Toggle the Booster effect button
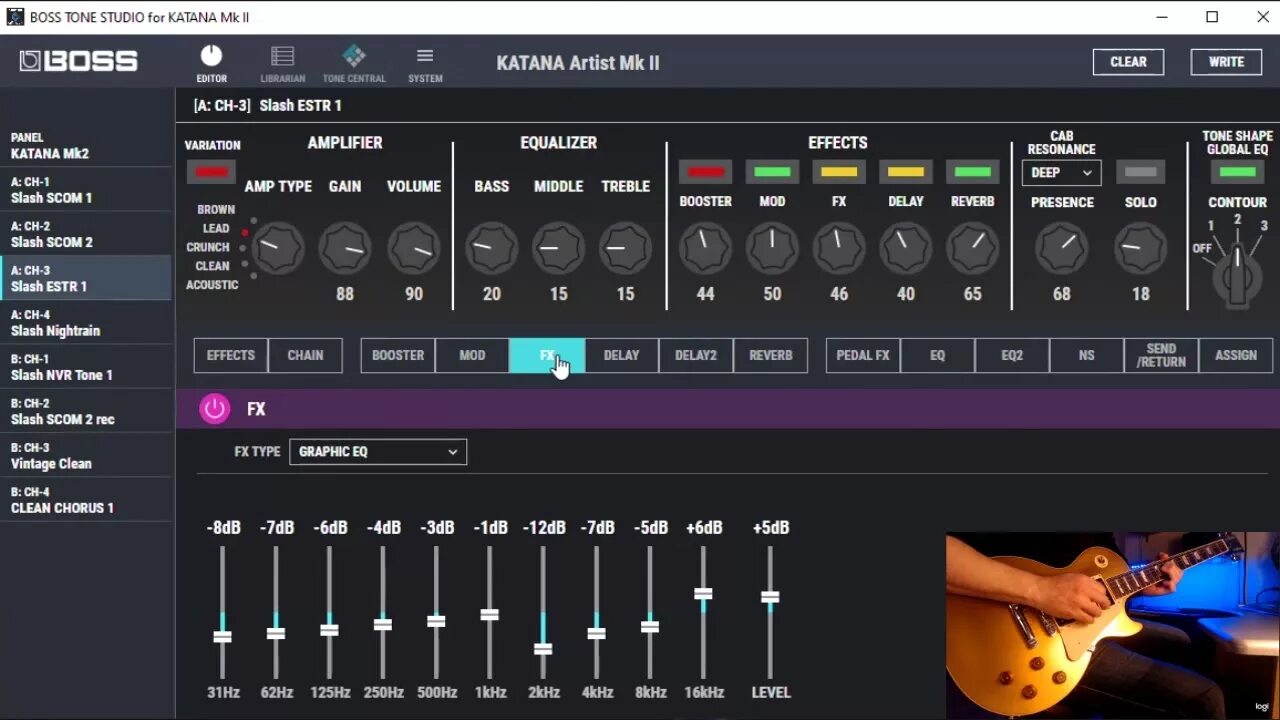The width and height of the screenshot is (1280, 720). [705, 172]
